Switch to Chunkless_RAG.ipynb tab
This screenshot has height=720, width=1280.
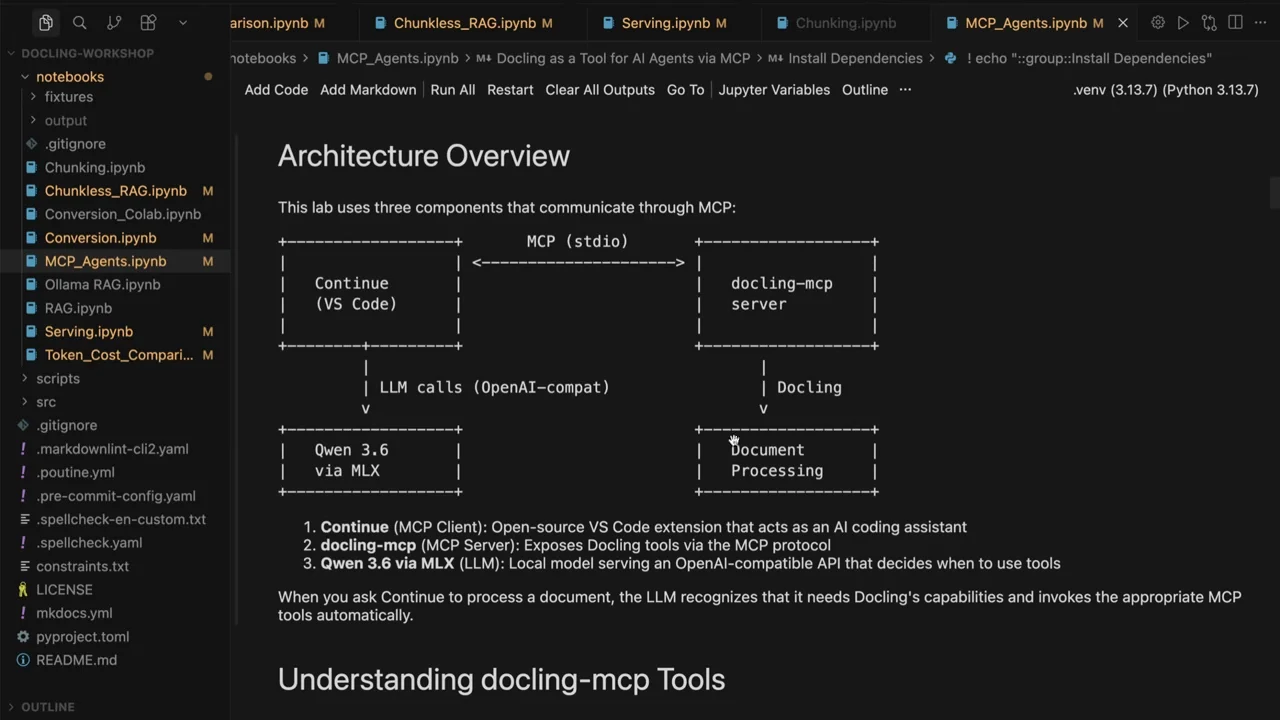click(463, 22)
